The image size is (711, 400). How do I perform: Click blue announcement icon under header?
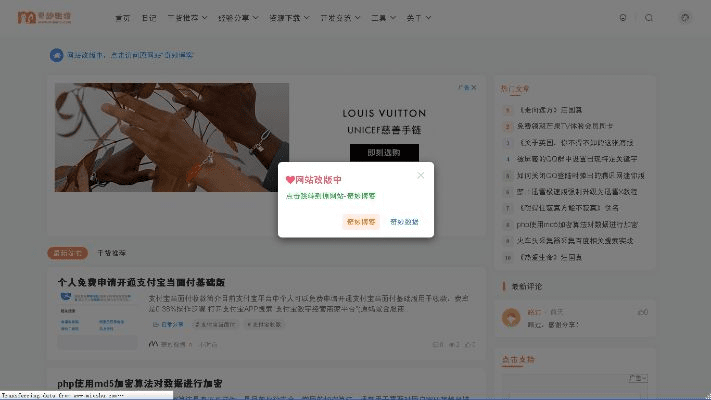[x=57, y=55]
